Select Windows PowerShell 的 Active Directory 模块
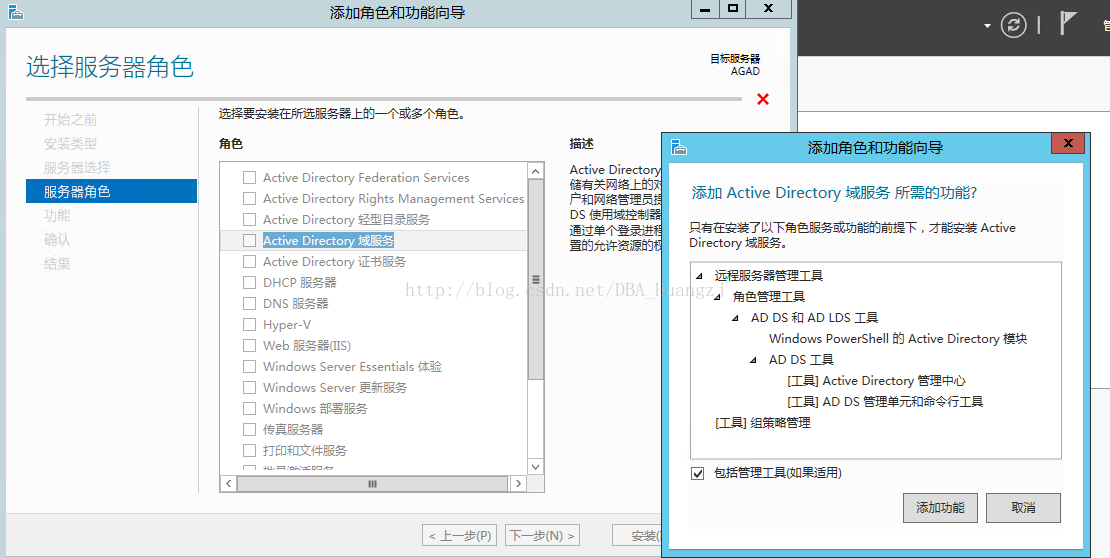The width and height of the screenshot is (1110, 558). pyautogui.click(x=898, y=339)
